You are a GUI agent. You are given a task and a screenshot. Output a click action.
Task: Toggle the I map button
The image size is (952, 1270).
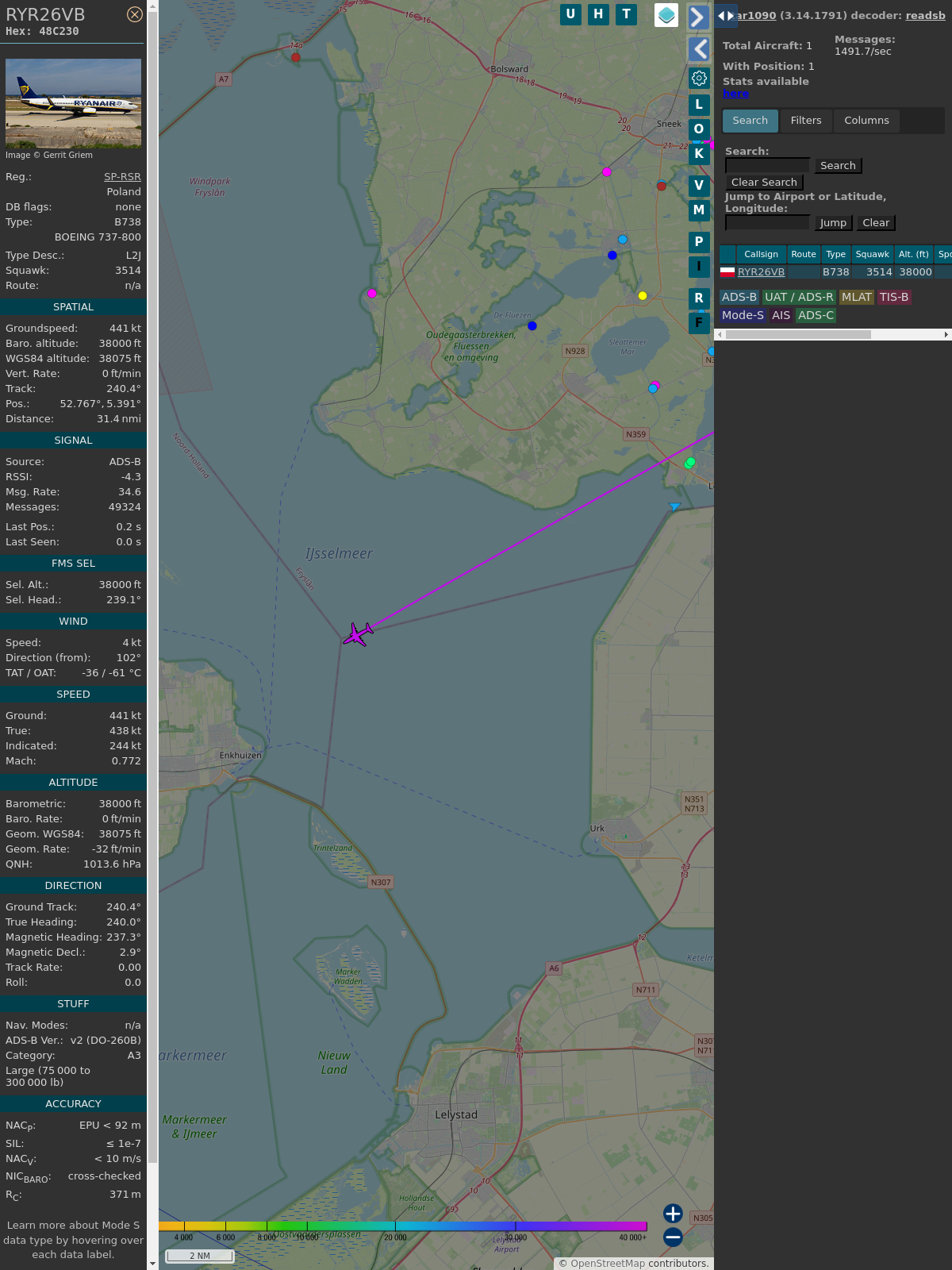tap(699, 266)
